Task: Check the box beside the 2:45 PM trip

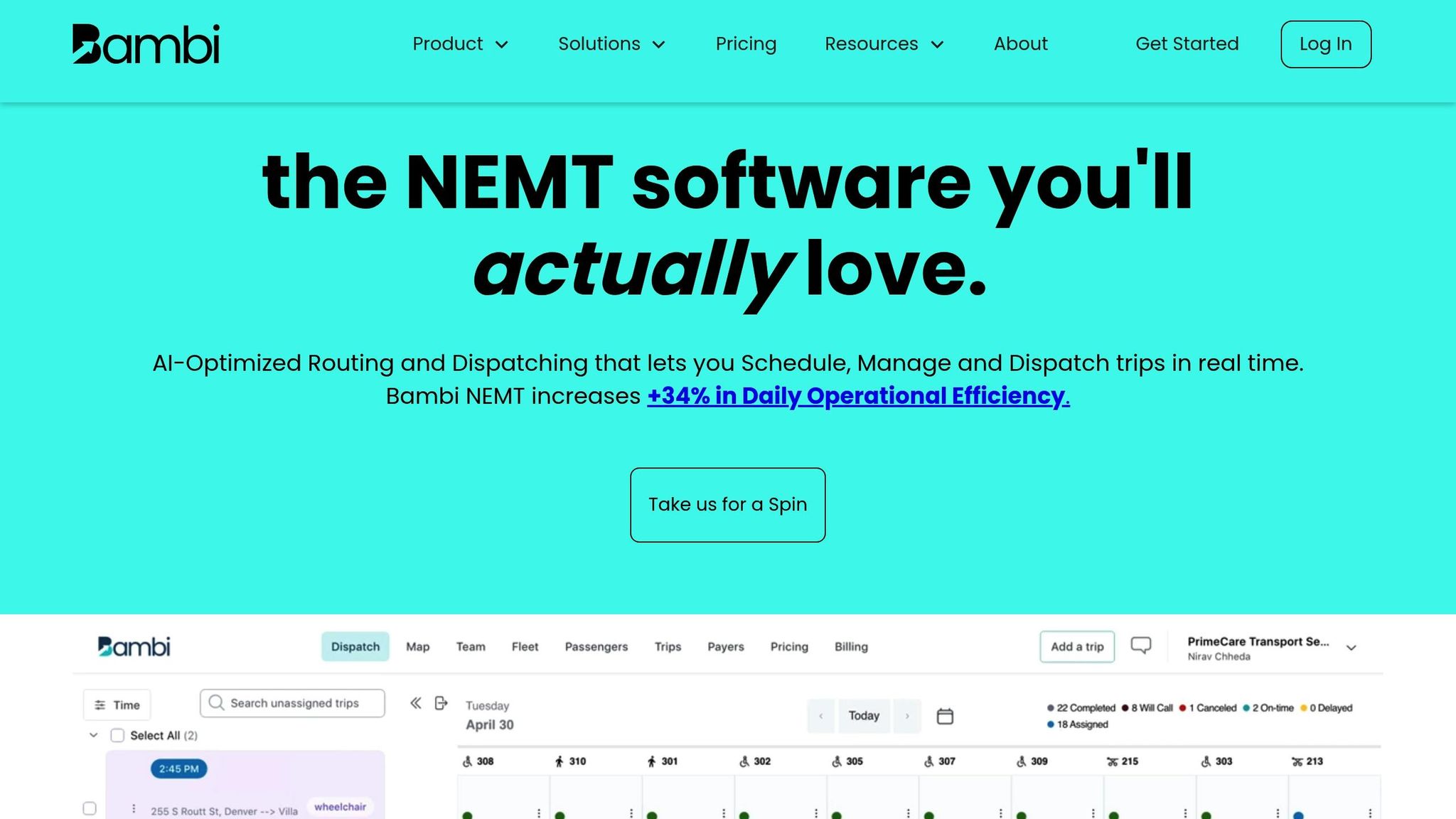Action: [90, 808]
